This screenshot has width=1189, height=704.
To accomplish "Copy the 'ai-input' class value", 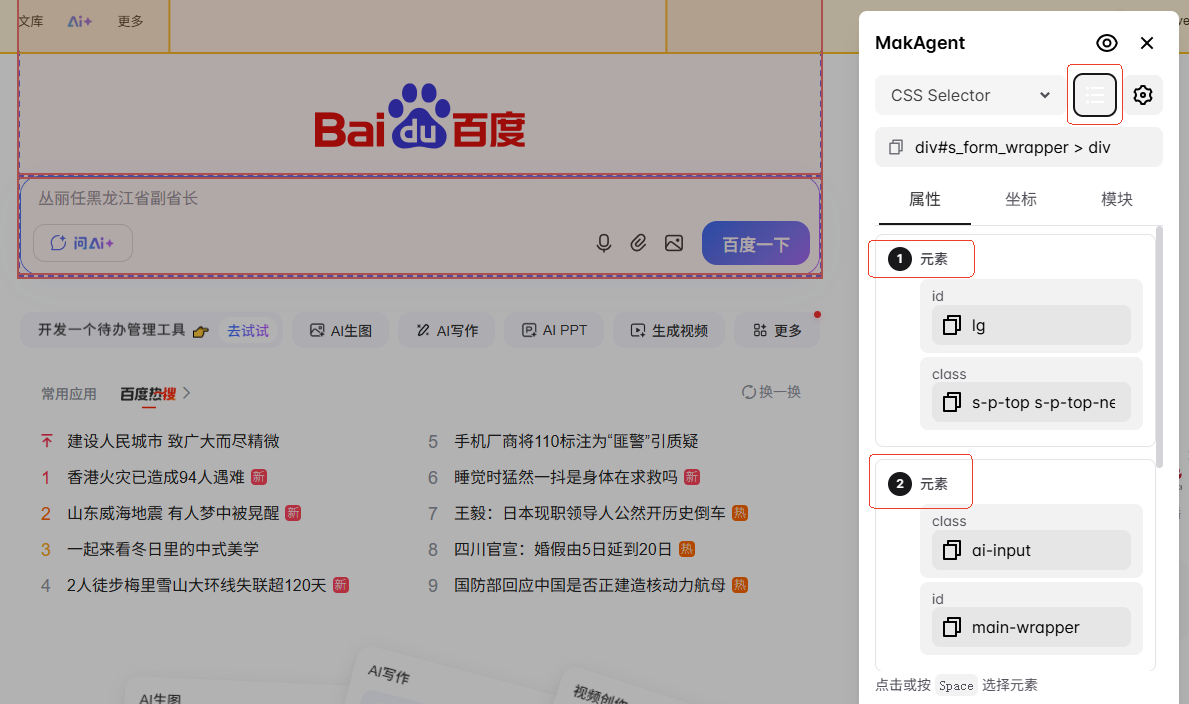I will (x=951, y=550).
